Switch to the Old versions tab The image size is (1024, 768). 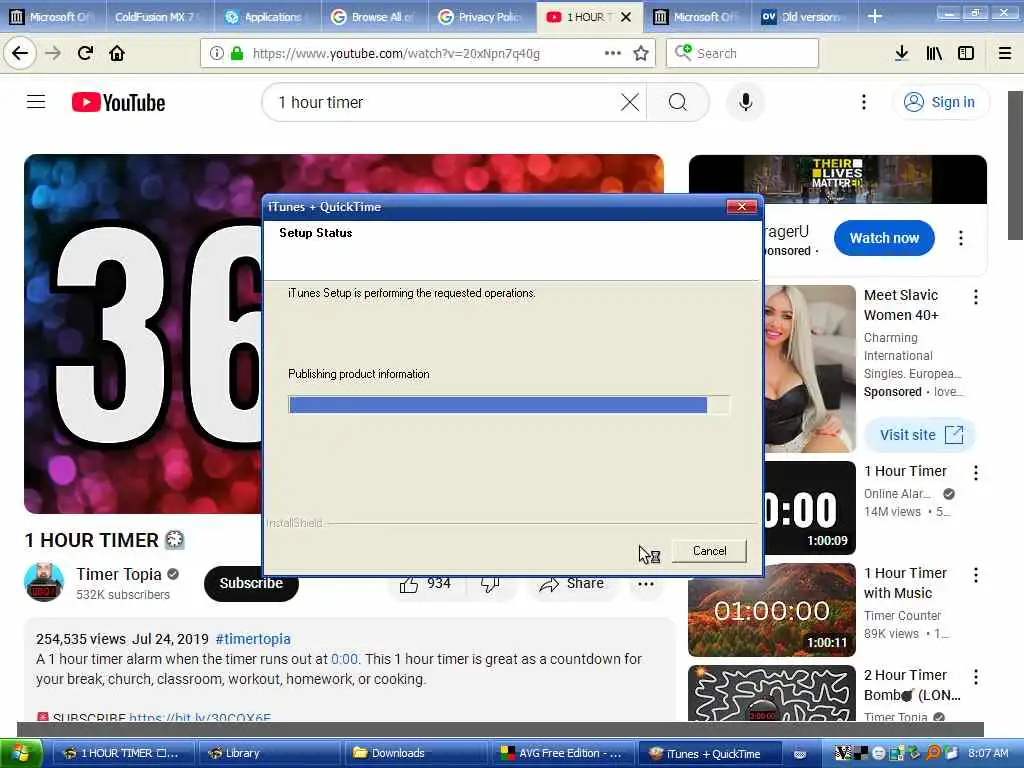803,17
